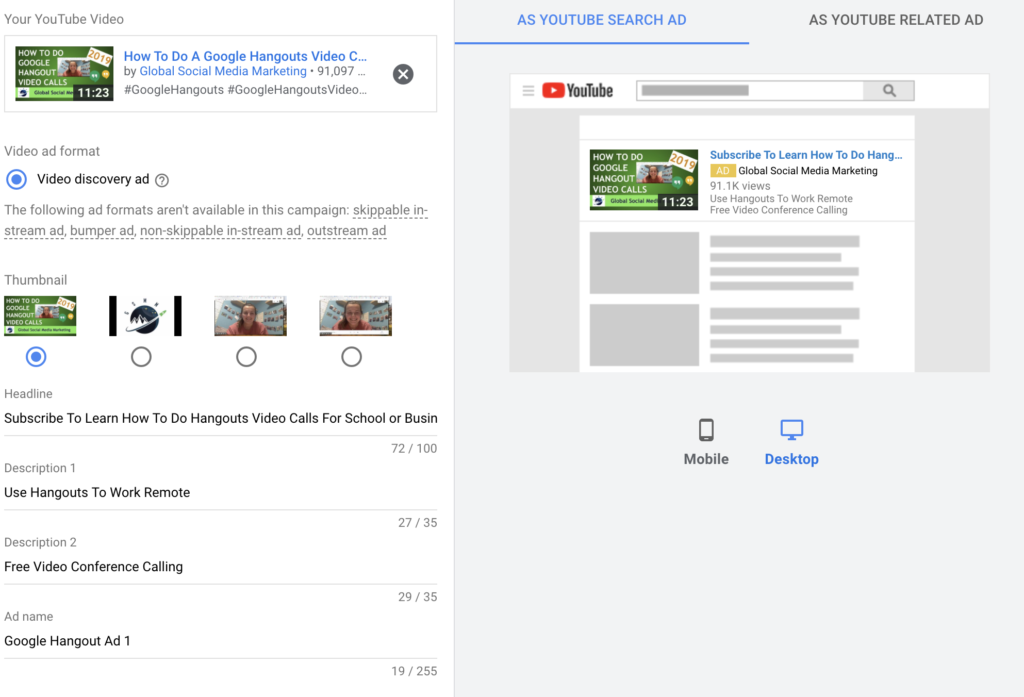Edit the Description 2 field
Screen dimensions: 1024x697
click(x=221, y=567)
